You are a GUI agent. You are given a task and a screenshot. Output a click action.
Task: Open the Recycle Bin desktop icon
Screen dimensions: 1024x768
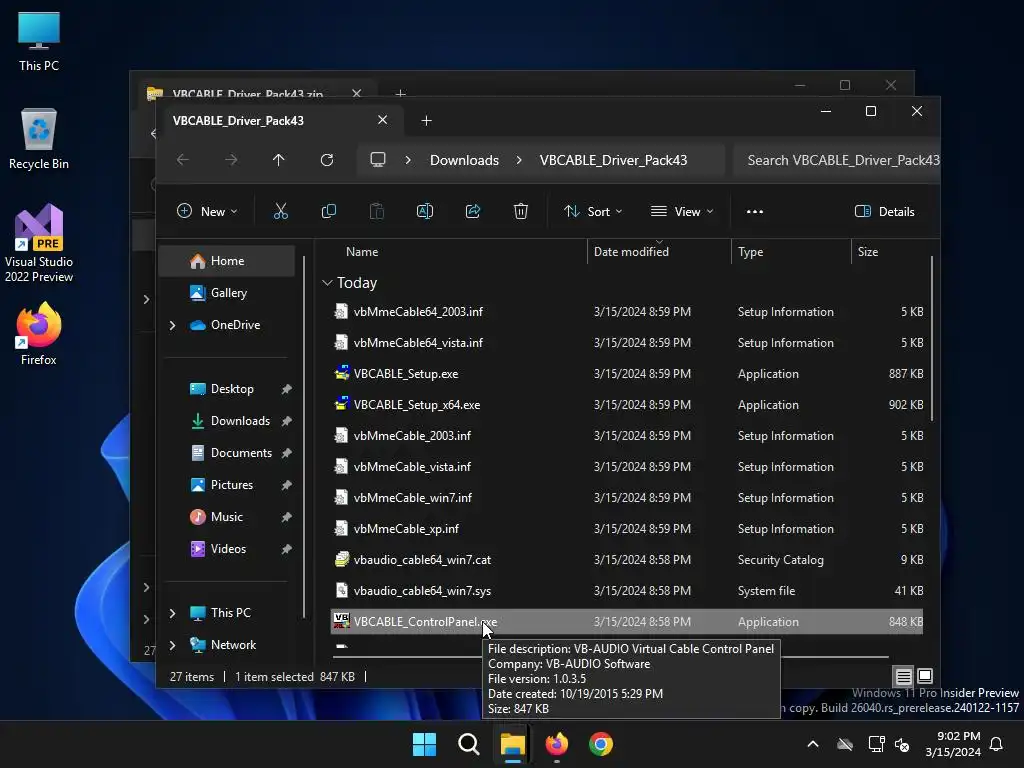tap(39, 138)
